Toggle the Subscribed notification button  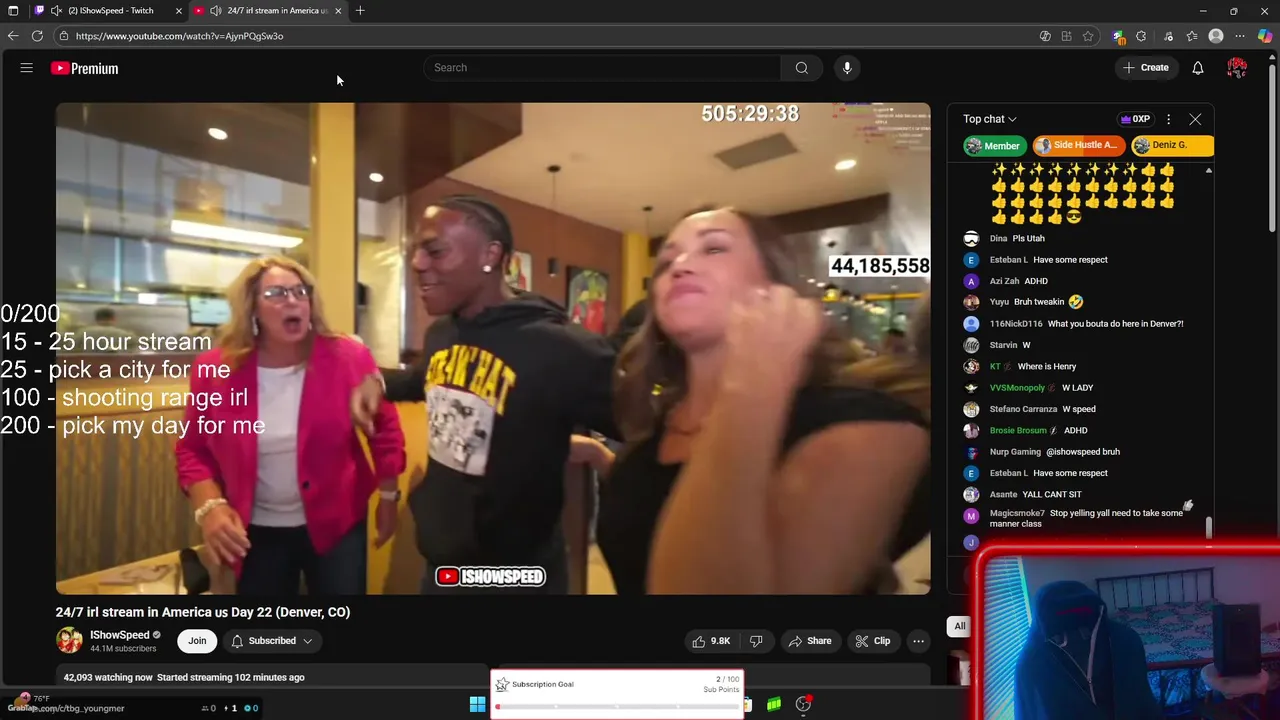pyautogui.click(x=272, y=641)
